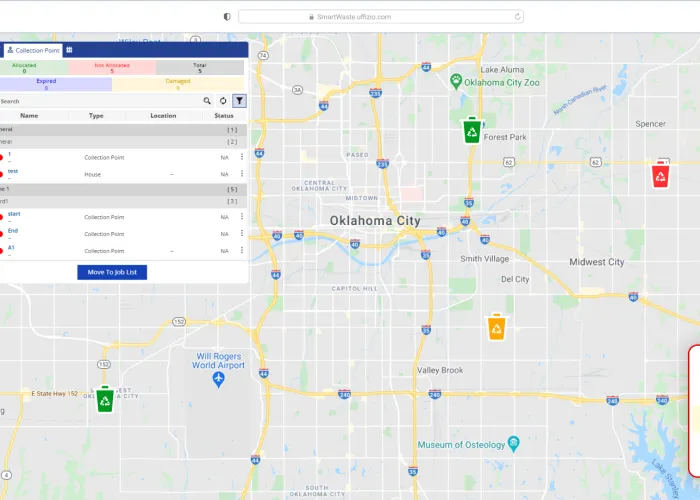Filter by the Expired status tile
Image resolution: width=700 pixels, height=500 pixels.
[46, 84]
